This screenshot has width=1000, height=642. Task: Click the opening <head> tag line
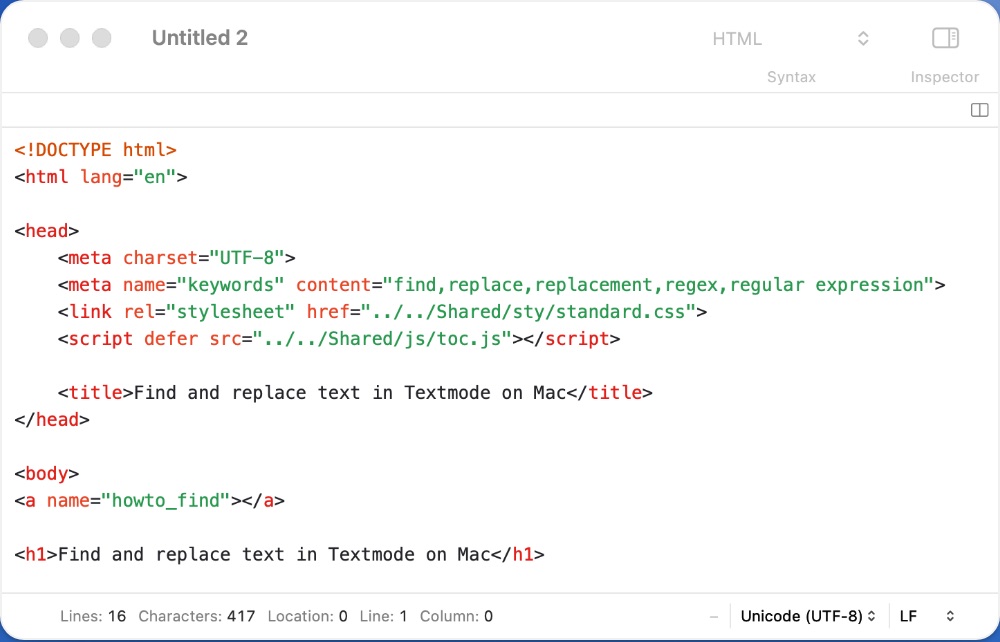point(47,231)
